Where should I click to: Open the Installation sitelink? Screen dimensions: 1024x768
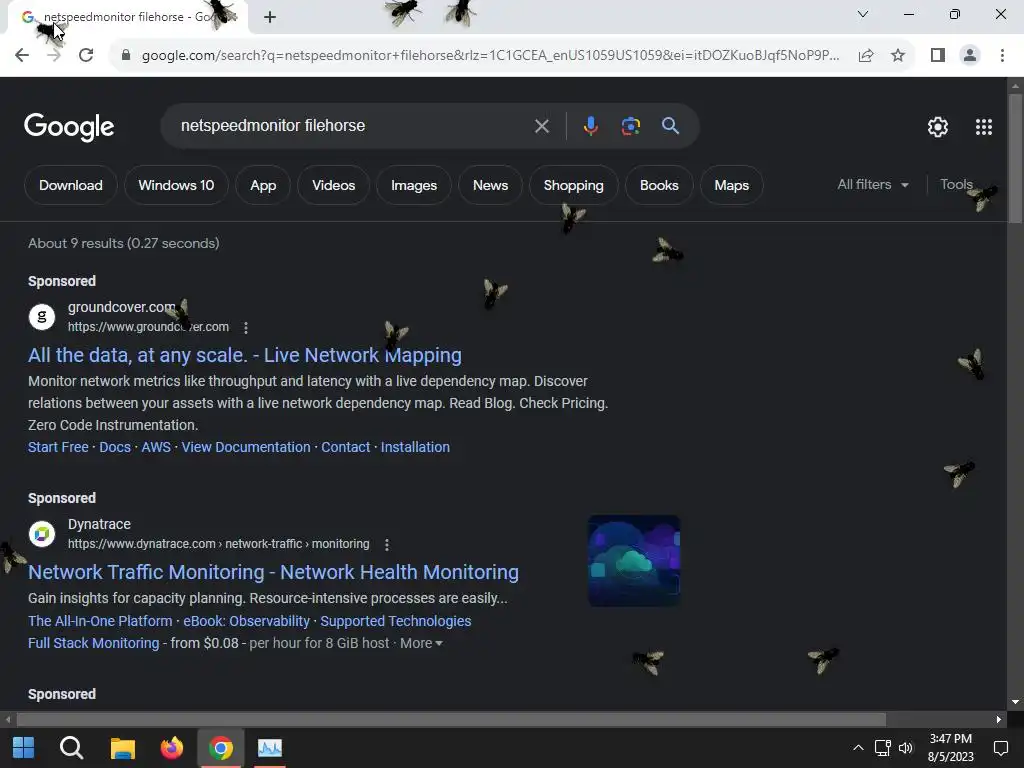[415, 447]
